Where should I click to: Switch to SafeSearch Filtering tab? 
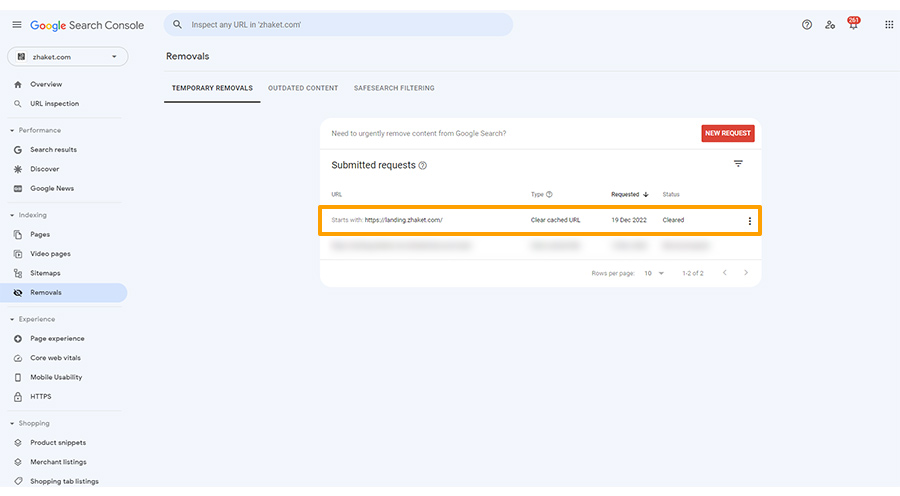394,88
